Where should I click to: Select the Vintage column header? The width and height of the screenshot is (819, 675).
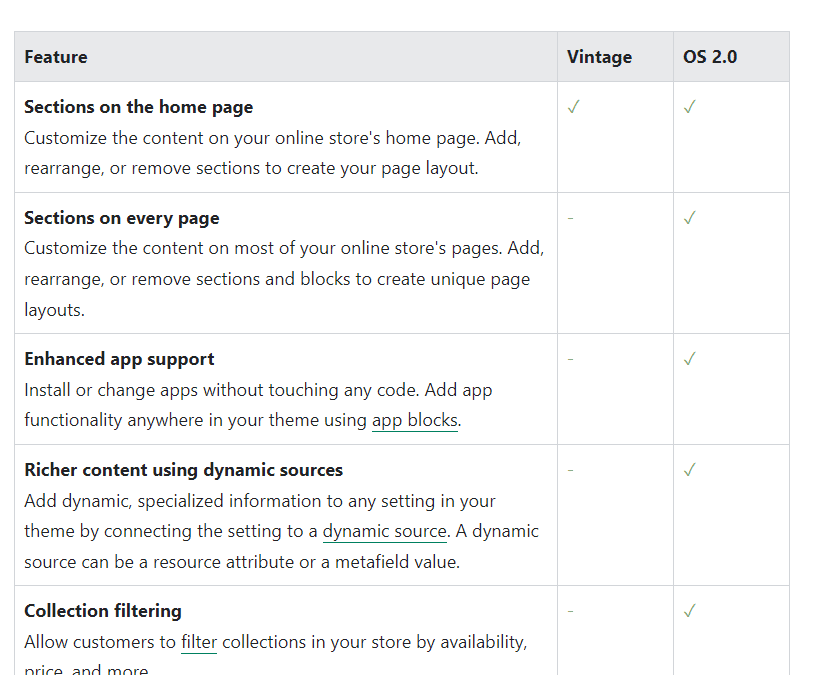click(x=599, y=57)
